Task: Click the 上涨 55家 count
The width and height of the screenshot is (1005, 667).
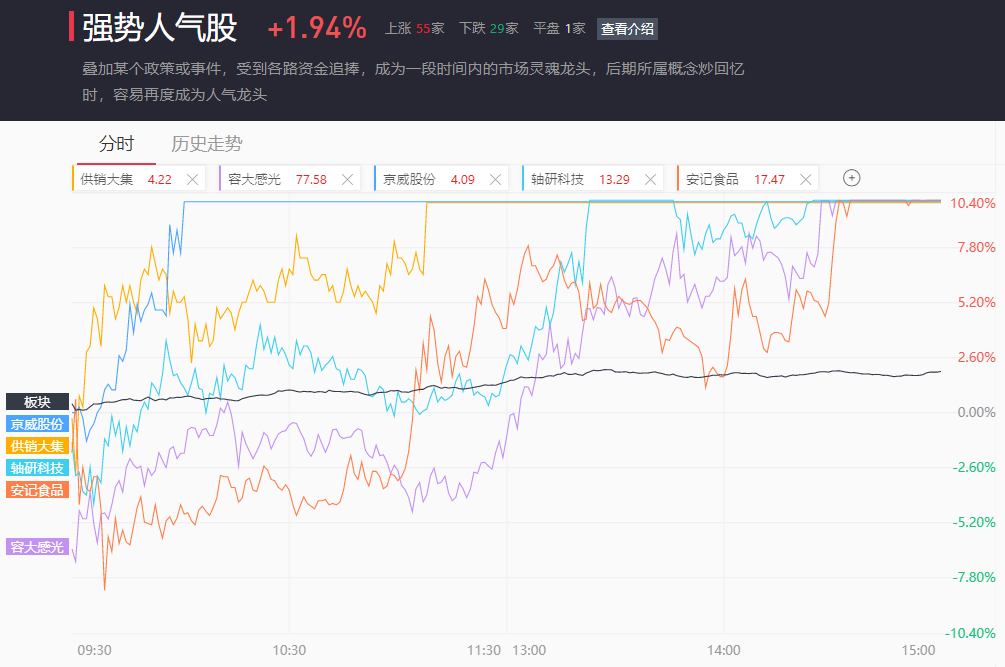Action: click(414, 28)
